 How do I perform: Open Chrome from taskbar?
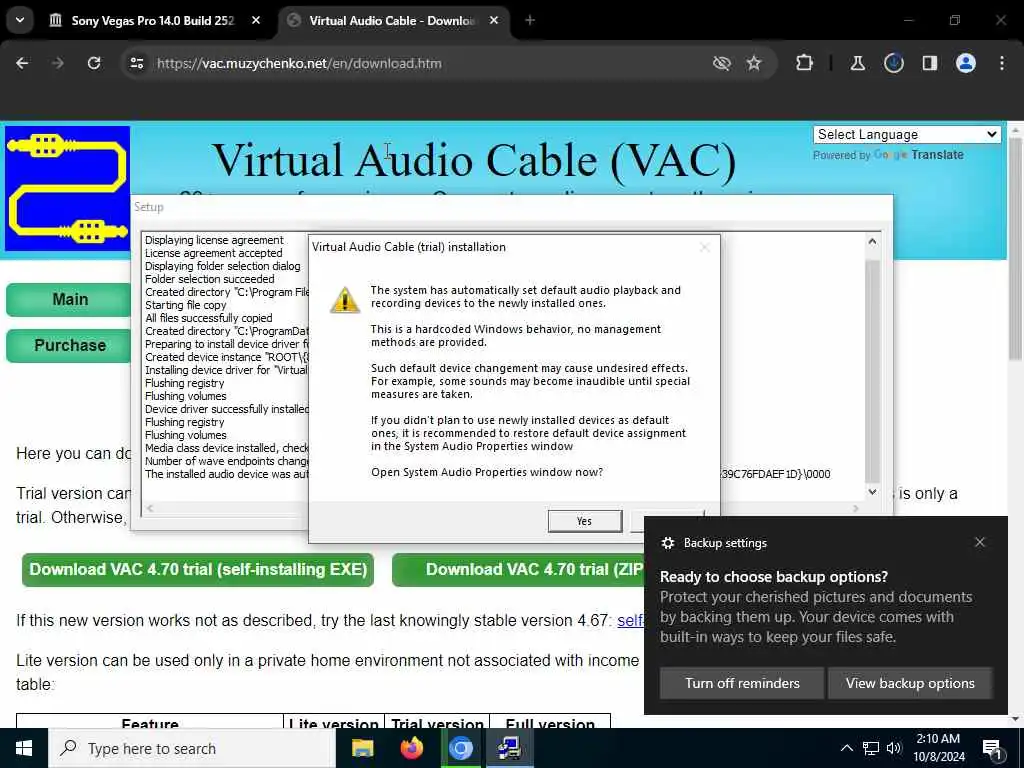point(460,748)
